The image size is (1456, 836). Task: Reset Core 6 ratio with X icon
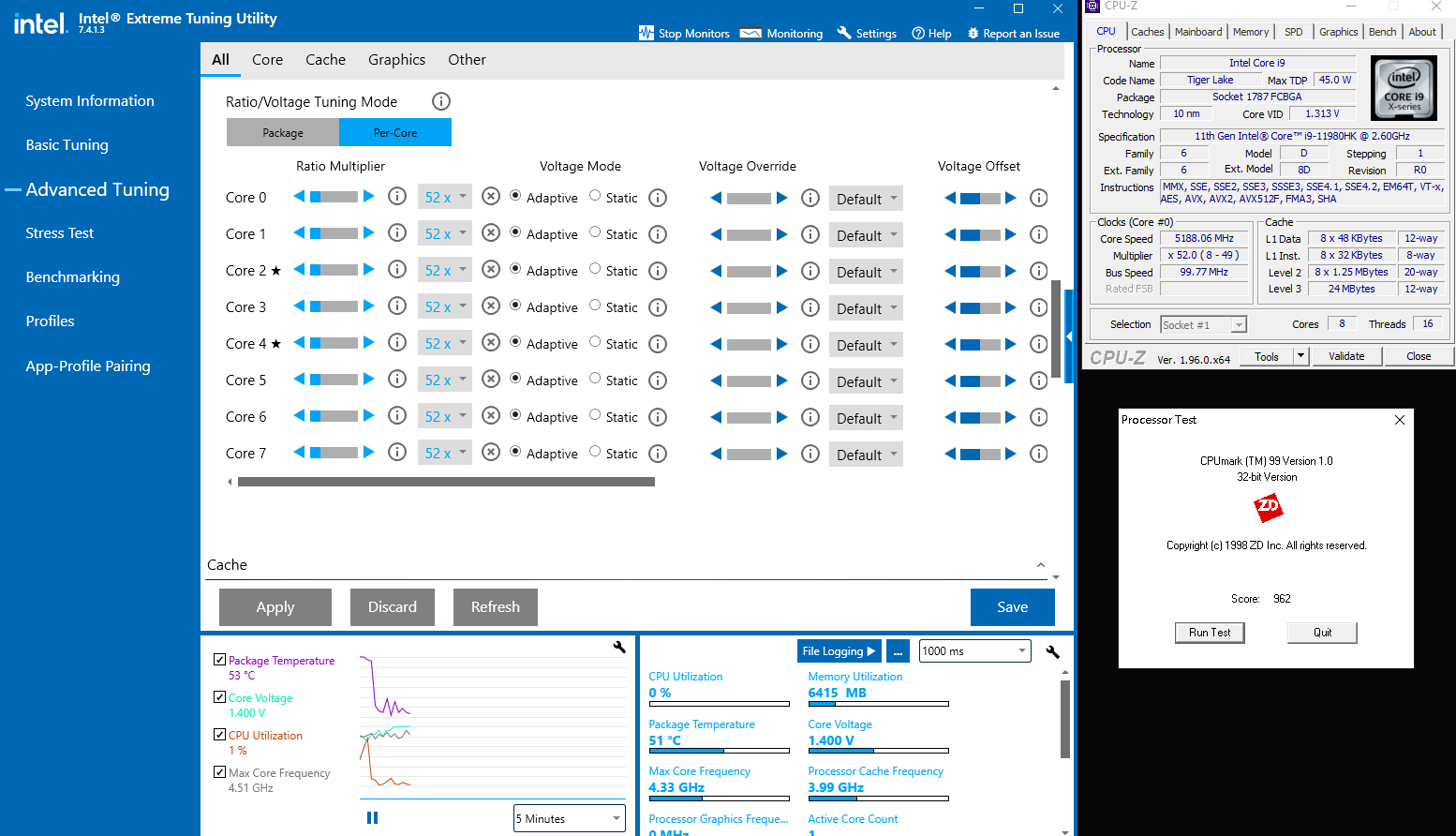491,416
